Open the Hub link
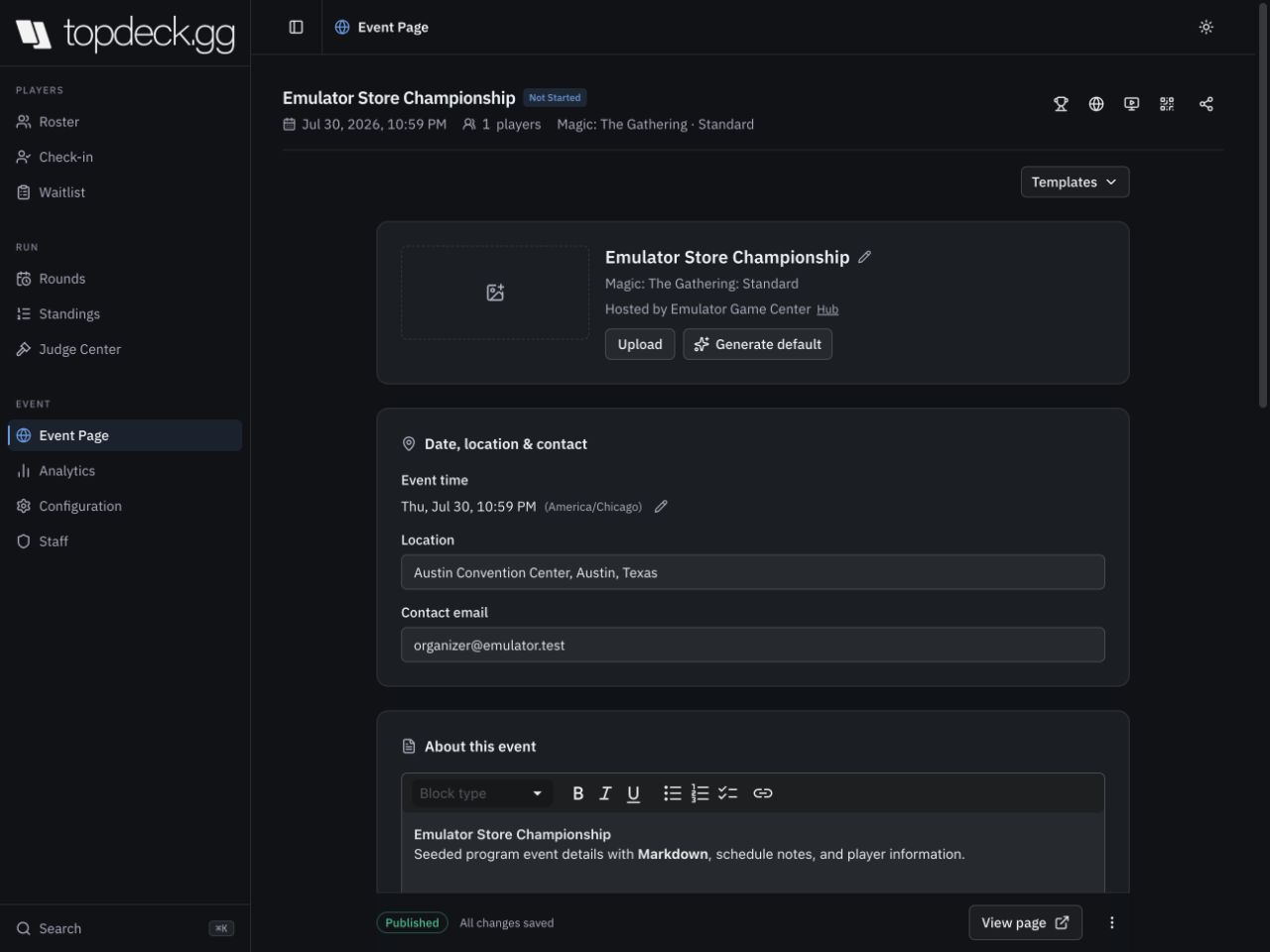The height and width of the screenshot is (952, 1270). pos(827,309)
